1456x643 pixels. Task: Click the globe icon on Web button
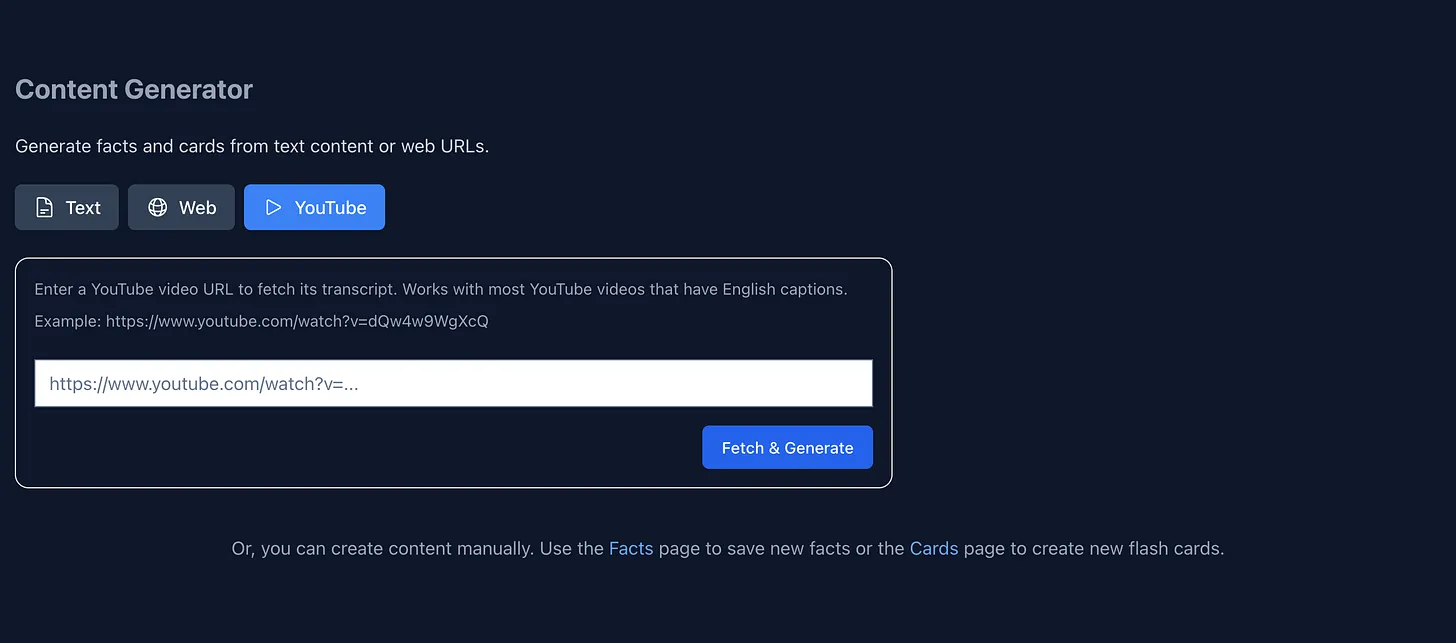tap(157, 208)
